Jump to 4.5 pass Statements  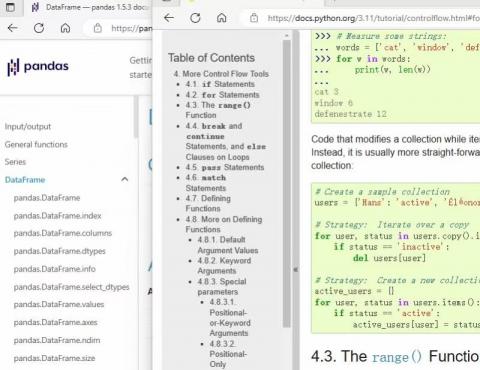(225, 167)
